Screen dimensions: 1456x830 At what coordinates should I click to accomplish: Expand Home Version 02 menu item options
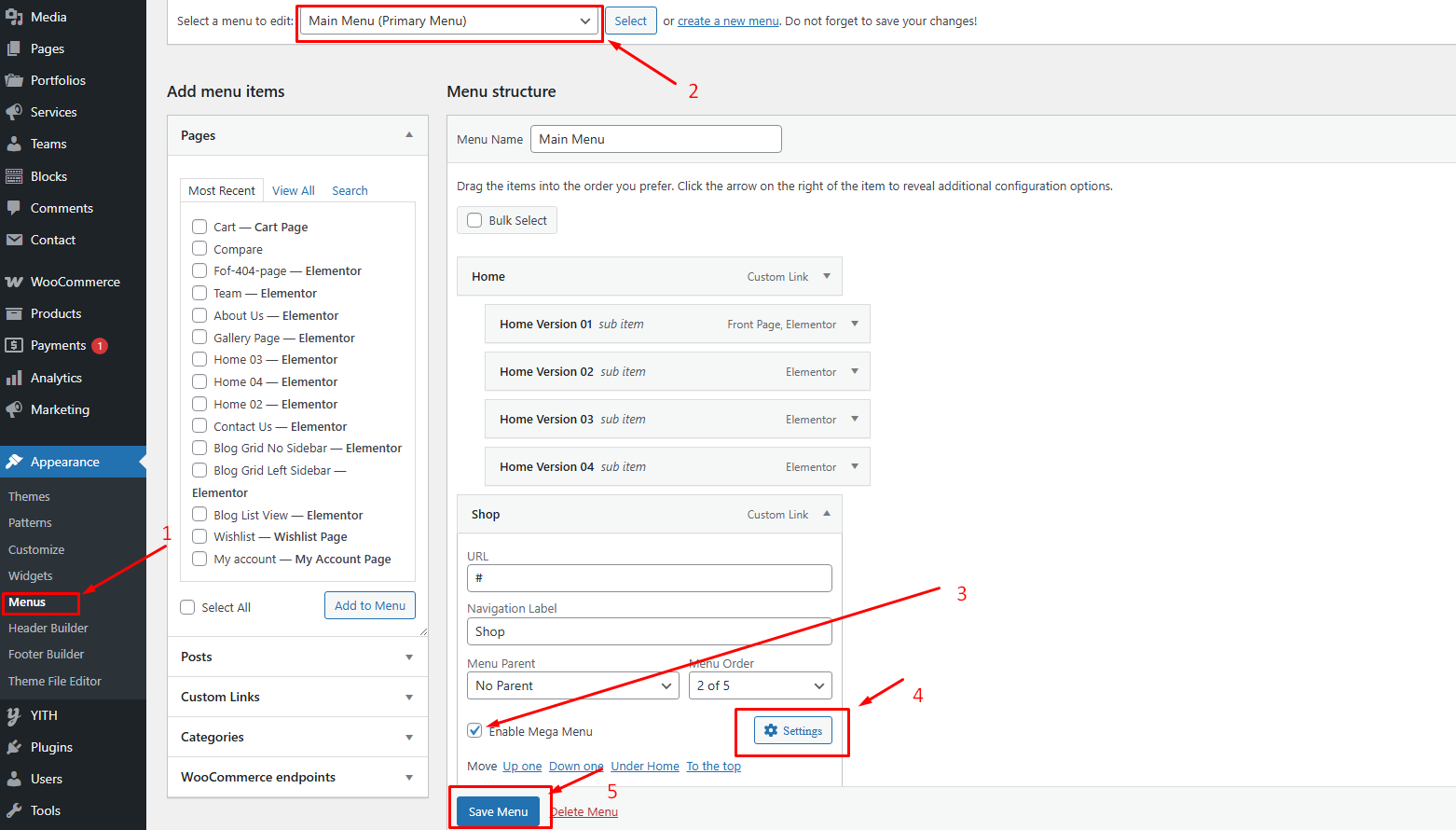(x=854, y=371)
